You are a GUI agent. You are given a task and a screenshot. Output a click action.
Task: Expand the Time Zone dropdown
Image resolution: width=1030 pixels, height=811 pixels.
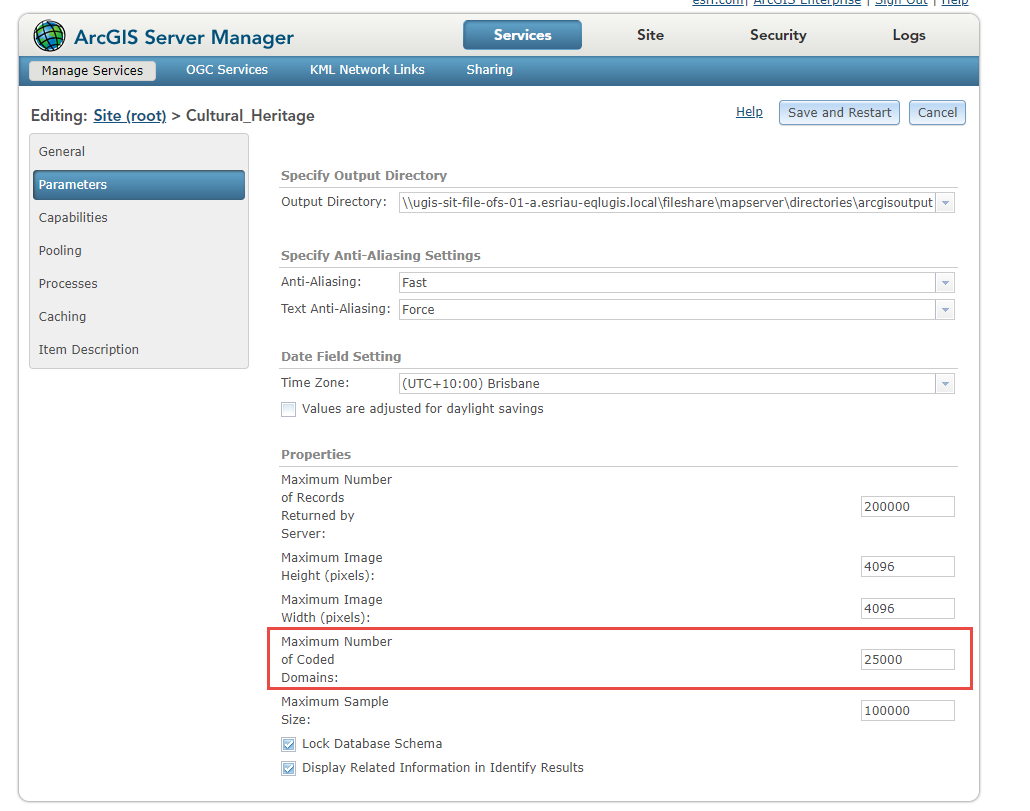[x=945, y=384]
